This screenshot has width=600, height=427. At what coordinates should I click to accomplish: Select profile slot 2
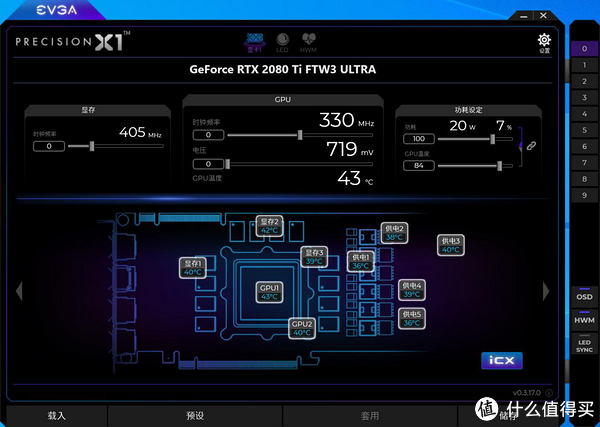pos(584,81)
